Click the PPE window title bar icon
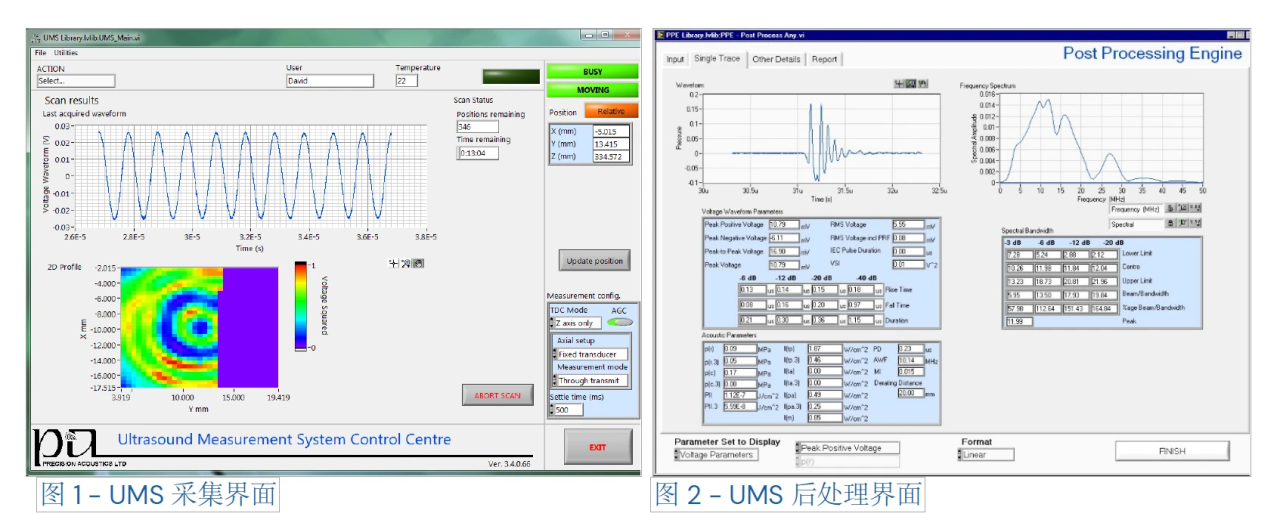Screen dimensions: 1280x532 [x=661, y=34]
